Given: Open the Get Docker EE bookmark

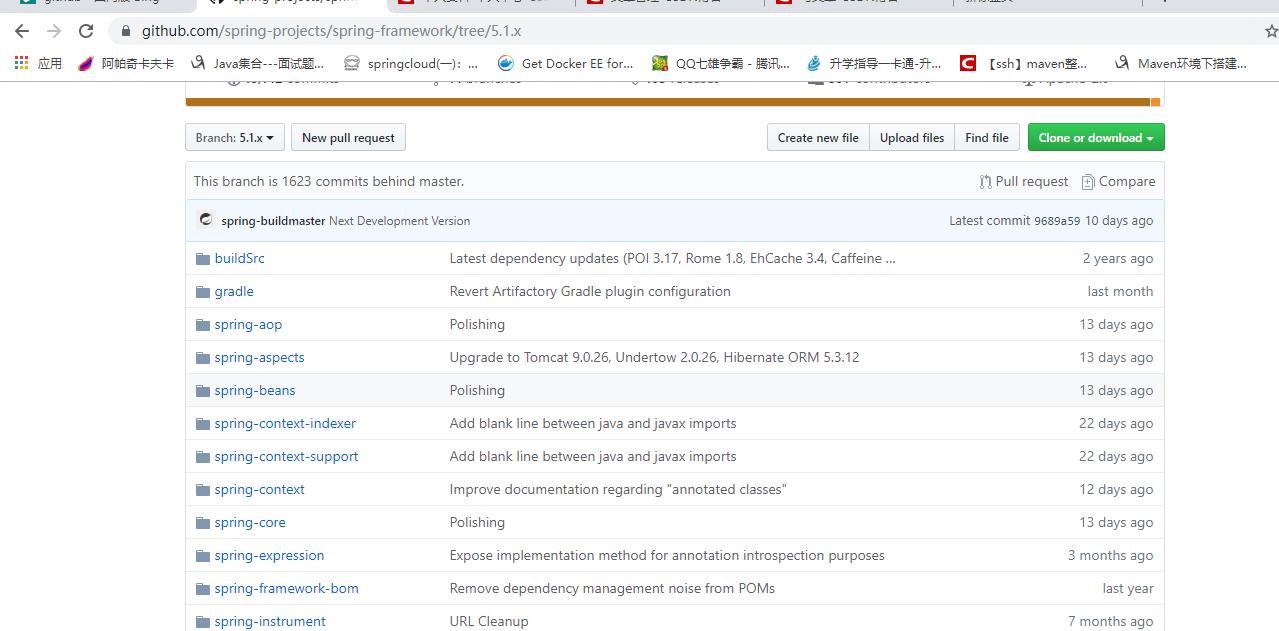Looking at the screenshot, I should [566, 63].
